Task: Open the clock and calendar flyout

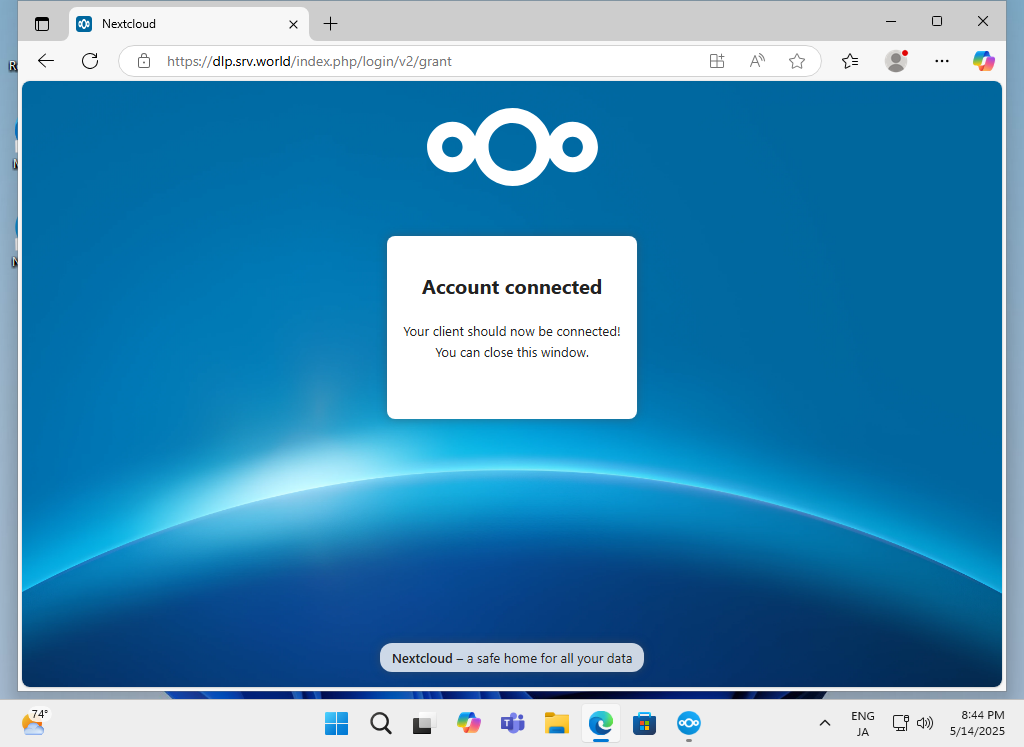Action: pyautogui.click(x=977, y=723)
